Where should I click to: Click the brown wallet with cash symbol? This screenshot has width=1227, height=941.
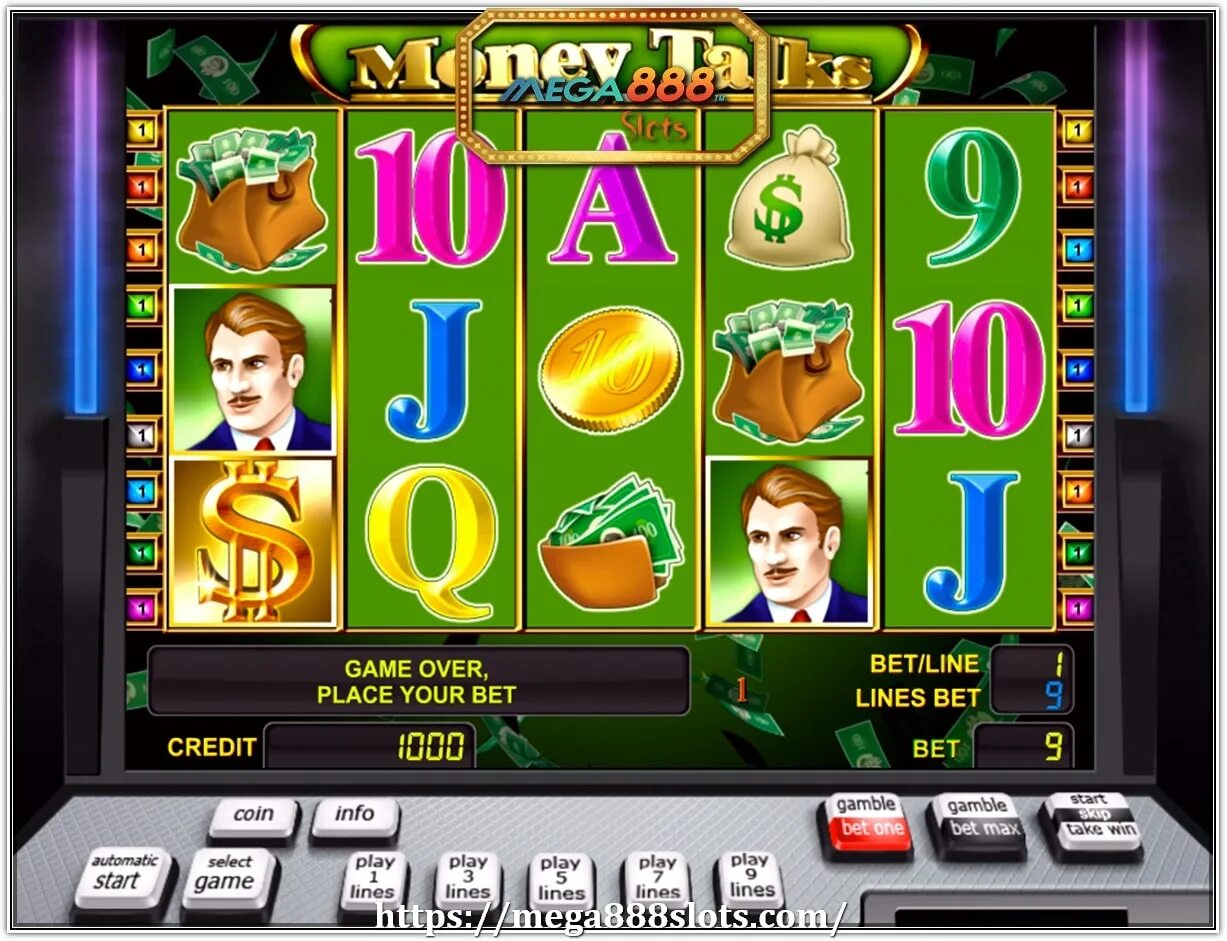point(610,543)
